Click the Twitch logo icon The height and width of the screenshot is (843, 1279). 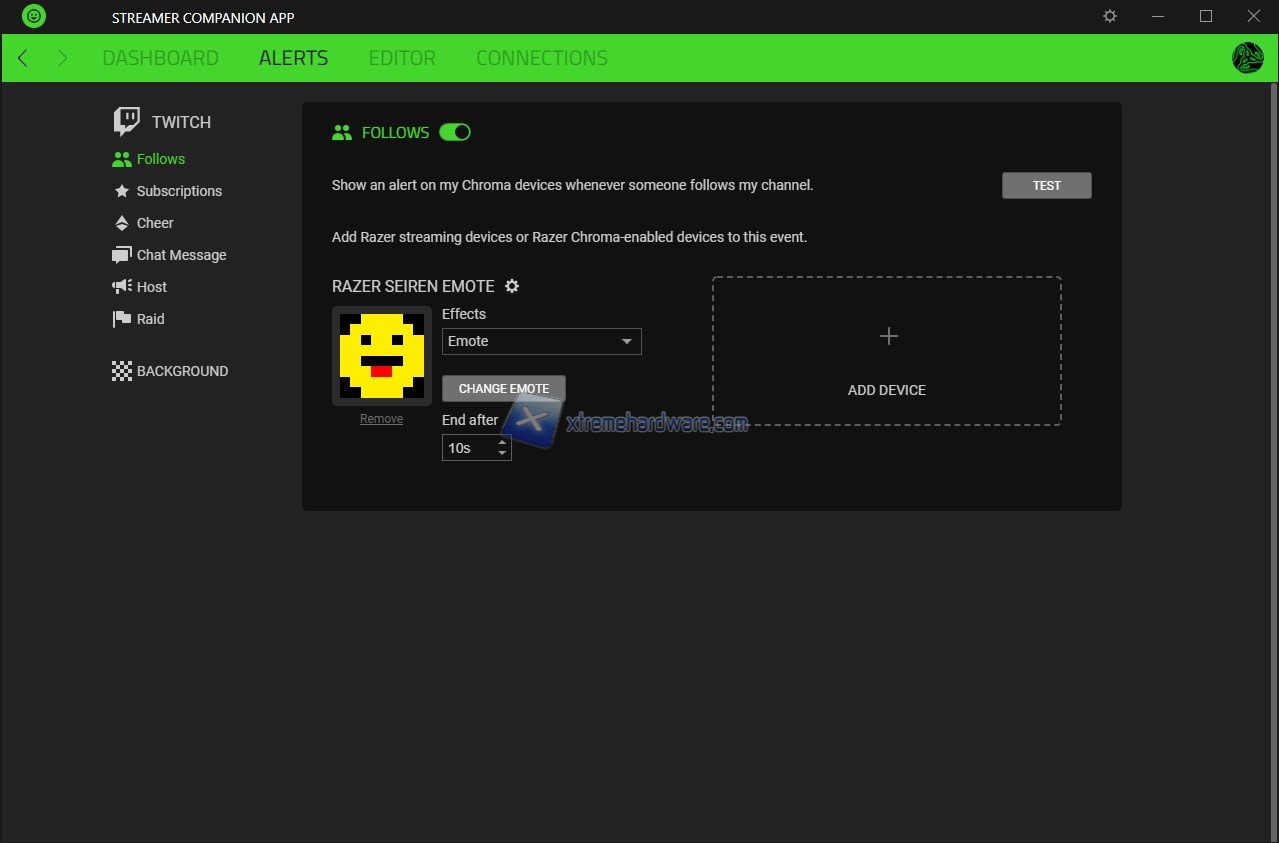click(127, 122)
